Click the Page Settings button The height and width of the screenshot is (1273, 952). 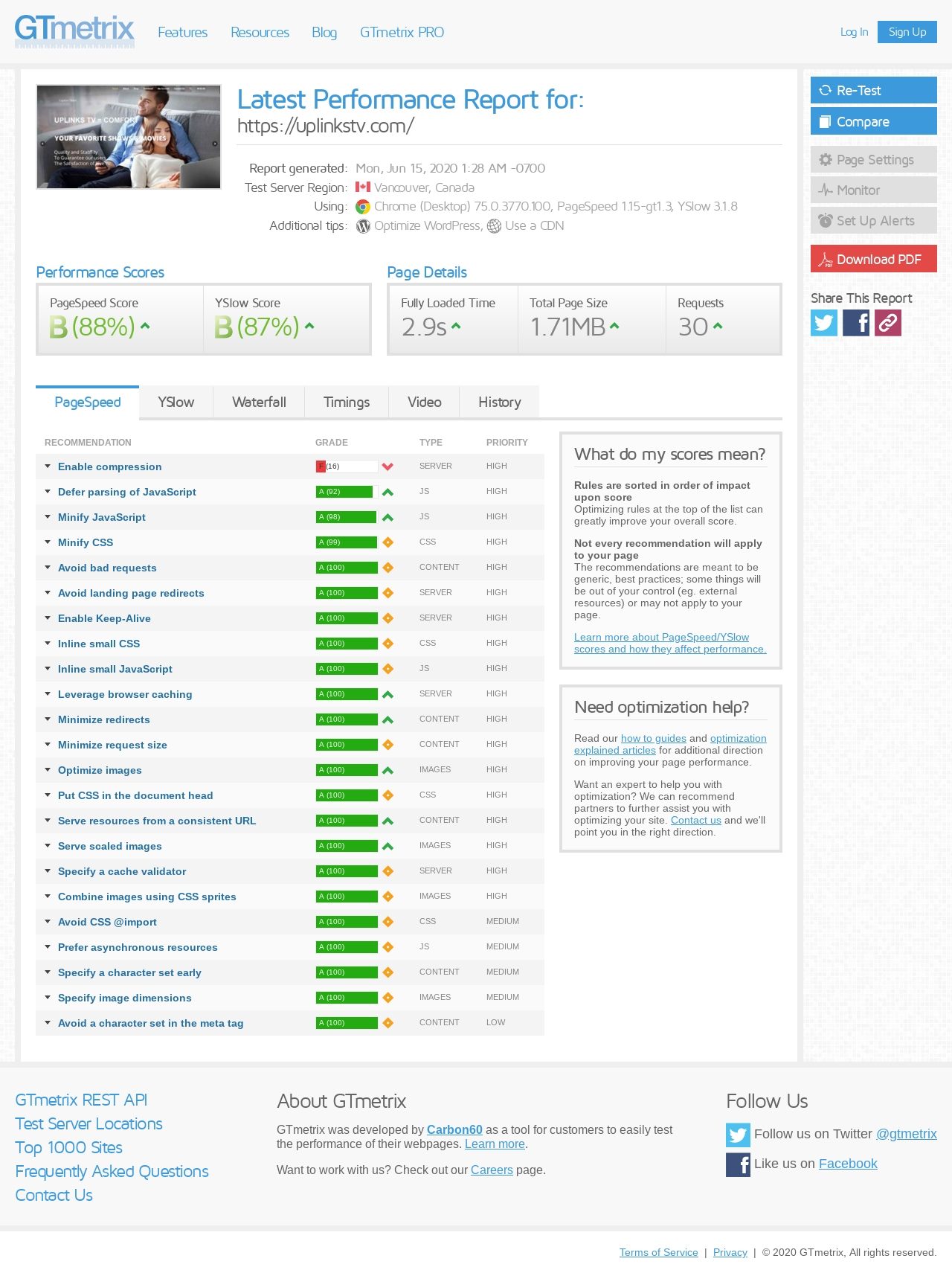874,159
